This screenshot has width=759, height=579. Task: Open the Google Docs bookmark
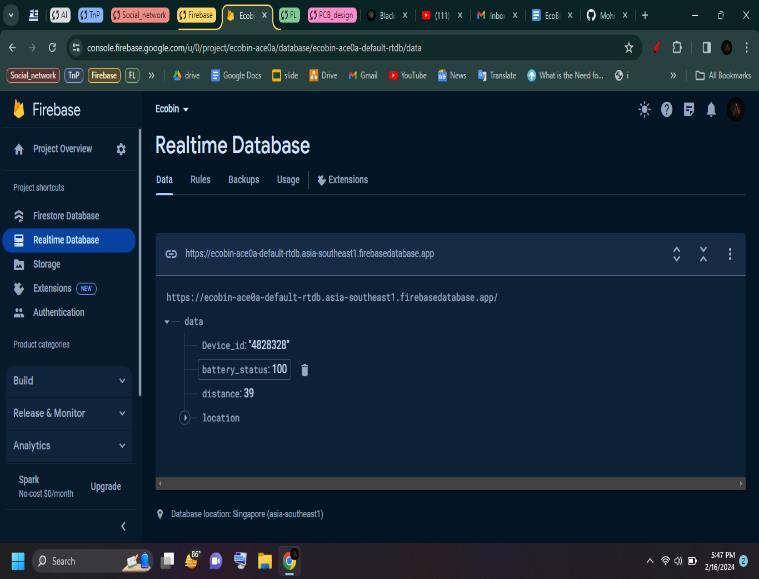coord(236,76)
